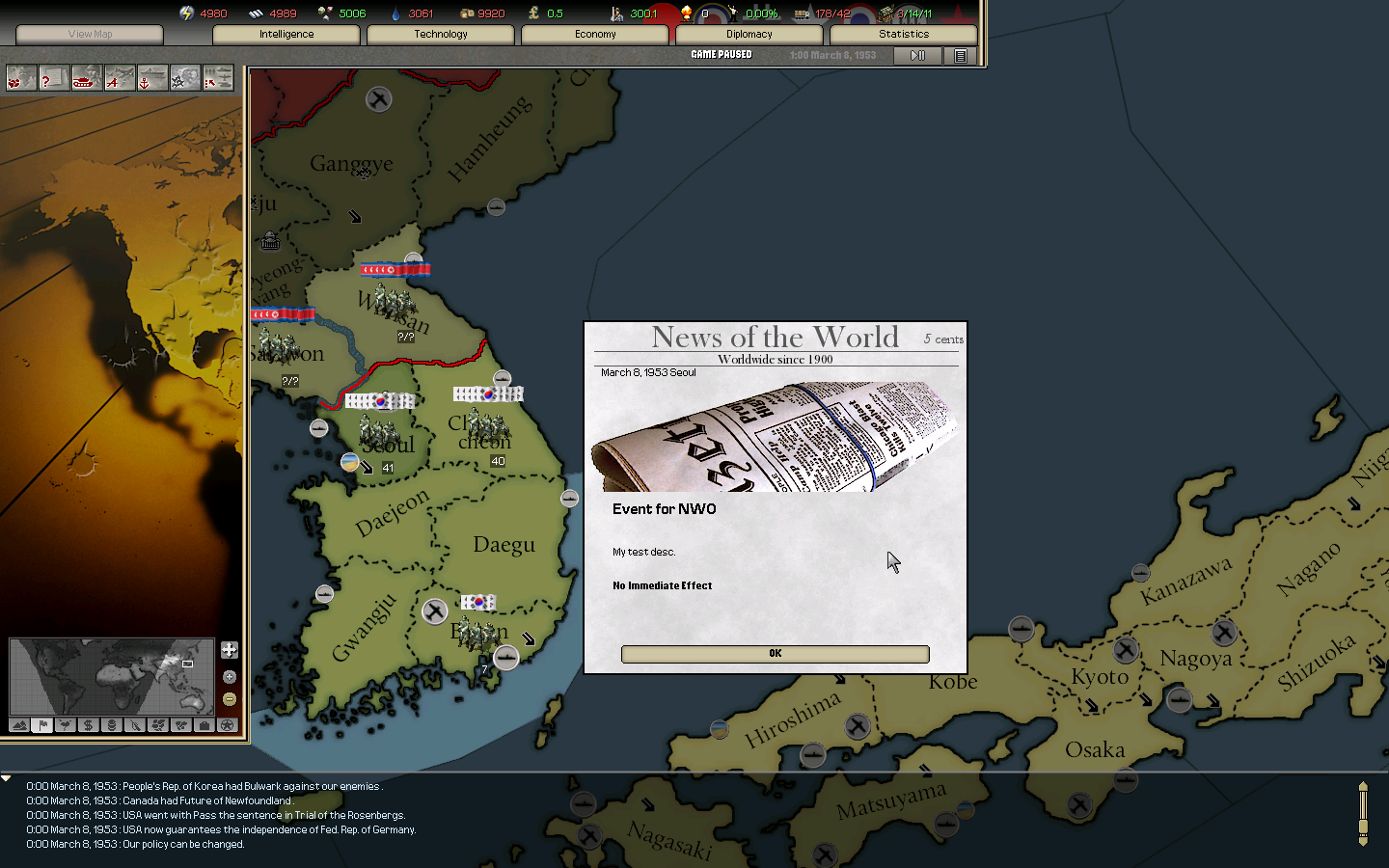Screen dimensions: 1389x868
Task: Switch to weather map mode
Action: click(x=66, y=725)
